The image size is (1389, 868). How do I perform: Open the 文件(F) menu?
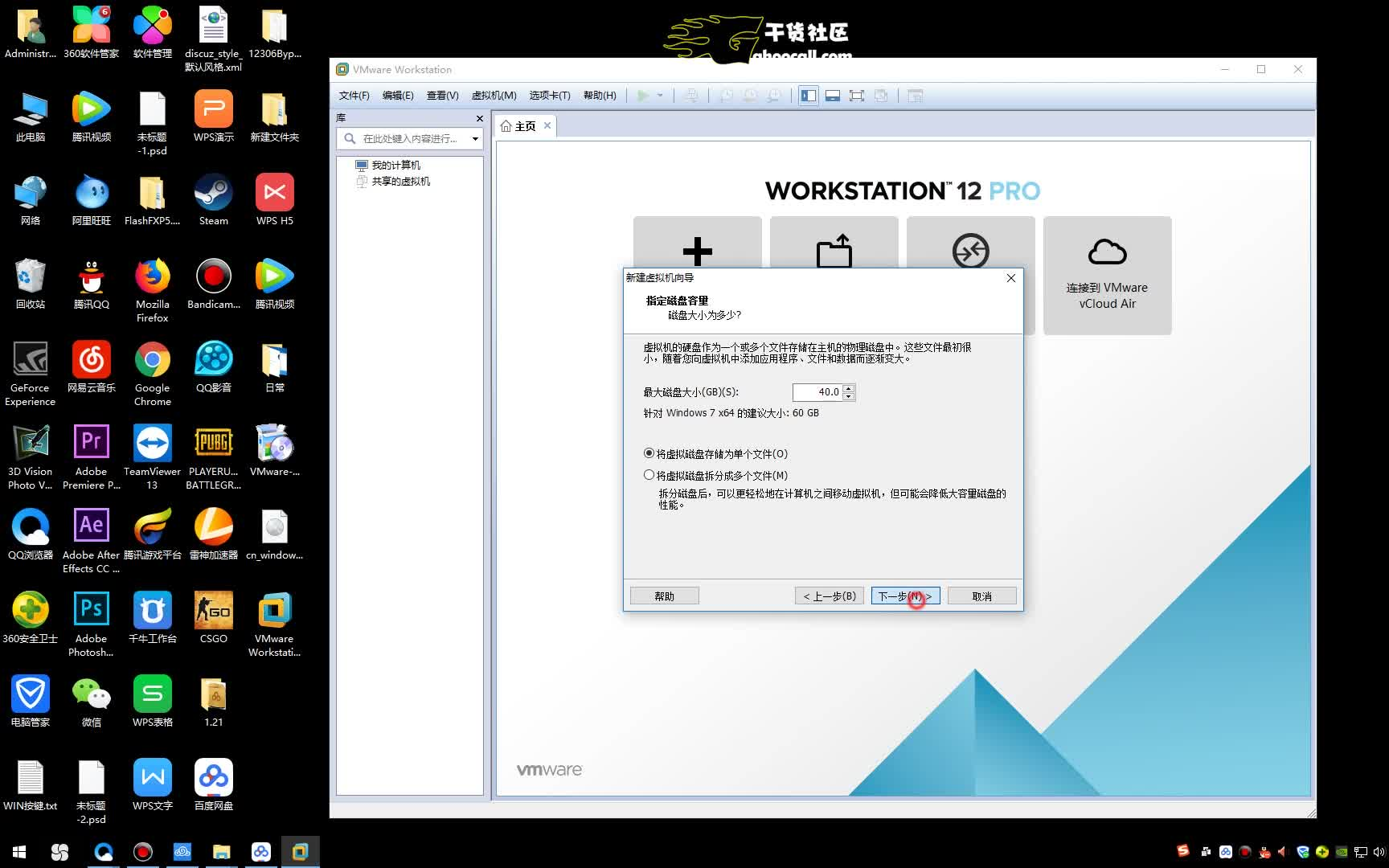(354, 96)
